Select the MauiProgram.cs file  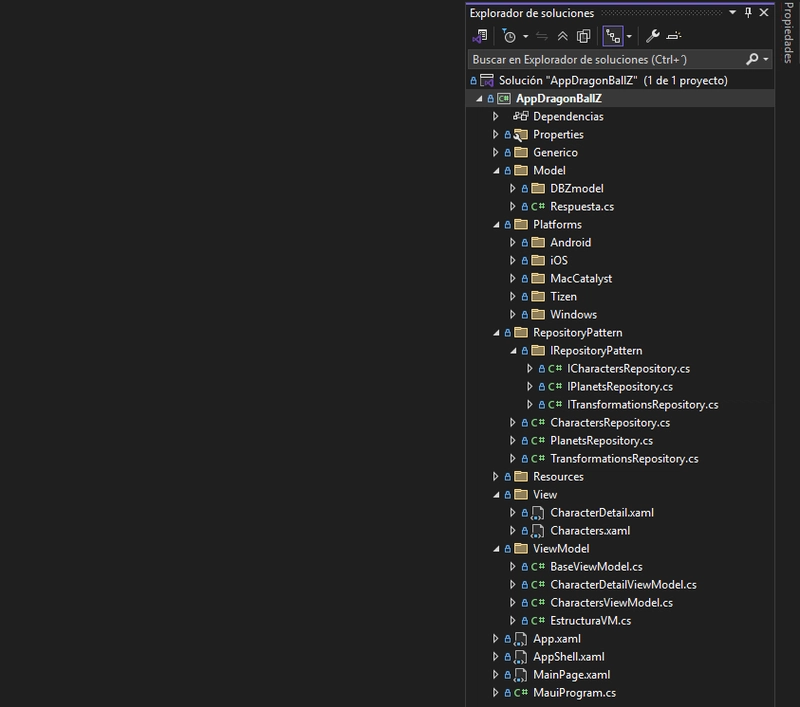coord(574,693)
